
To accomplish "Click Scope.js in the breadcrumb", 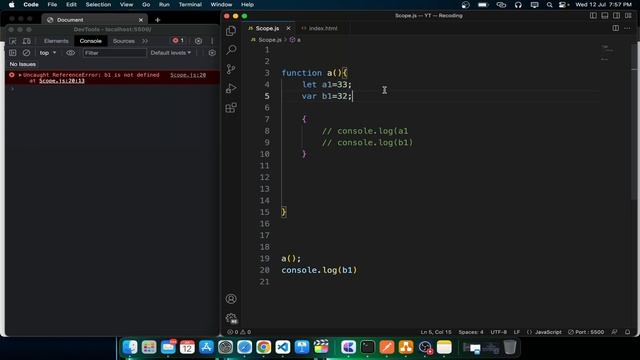I will (270, 40).
